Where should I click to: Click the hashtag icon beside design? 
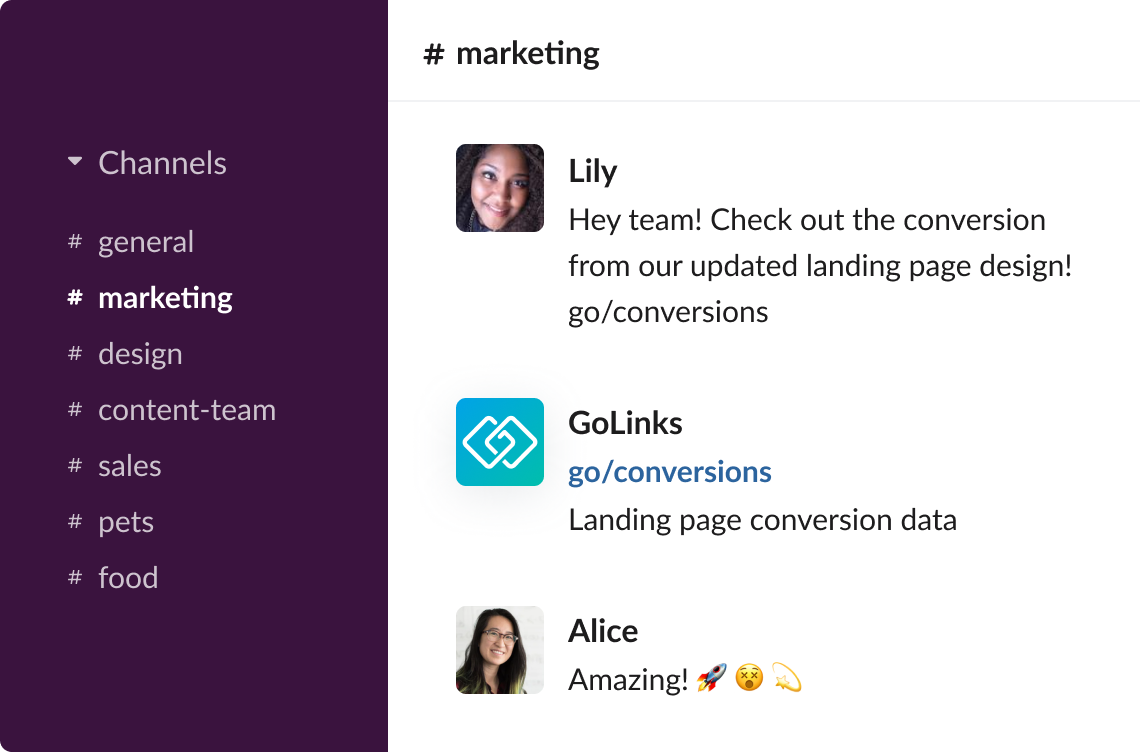tap(74, 353)
